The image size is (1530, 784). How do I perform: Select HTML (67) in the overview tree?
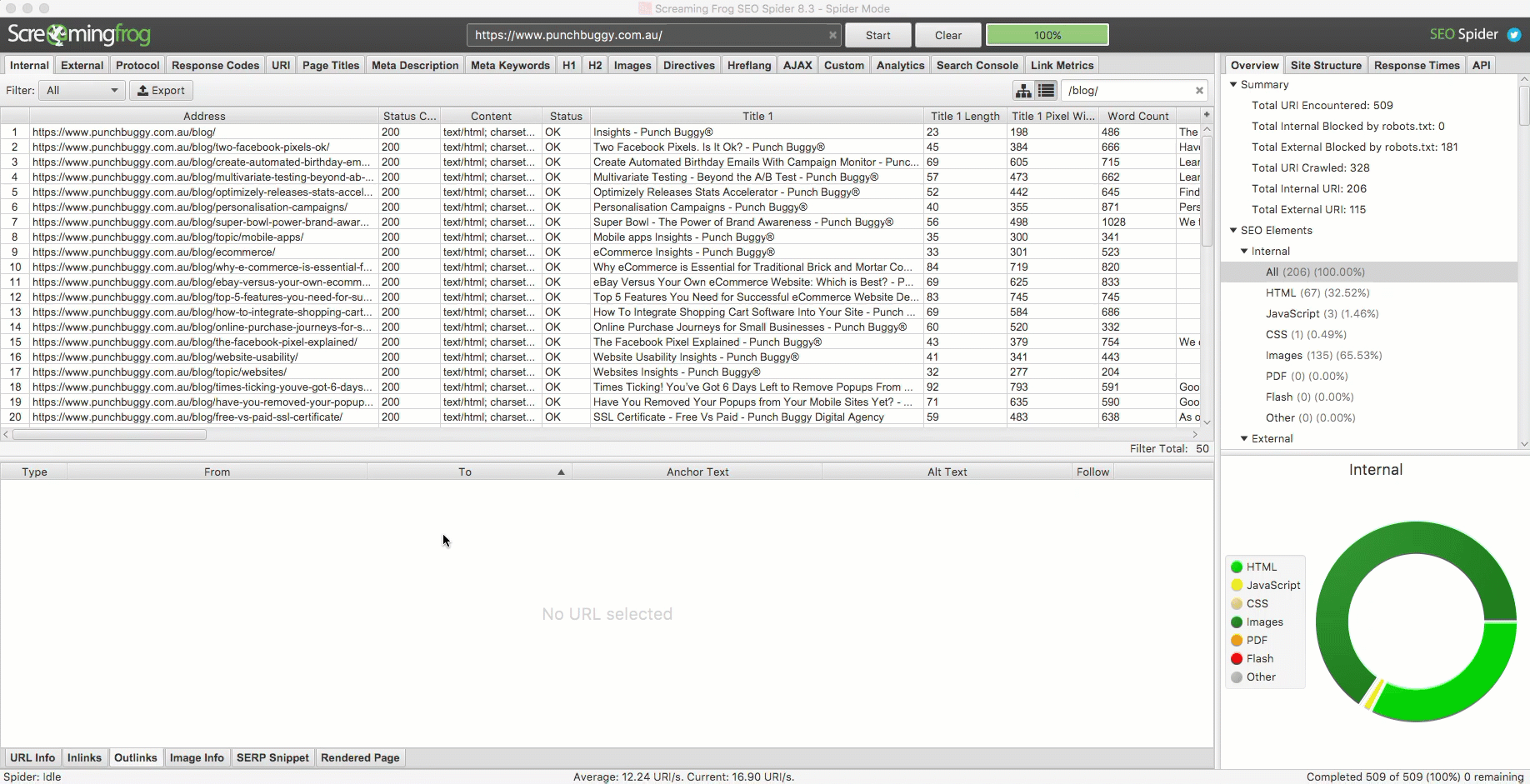click(1317, 292)
